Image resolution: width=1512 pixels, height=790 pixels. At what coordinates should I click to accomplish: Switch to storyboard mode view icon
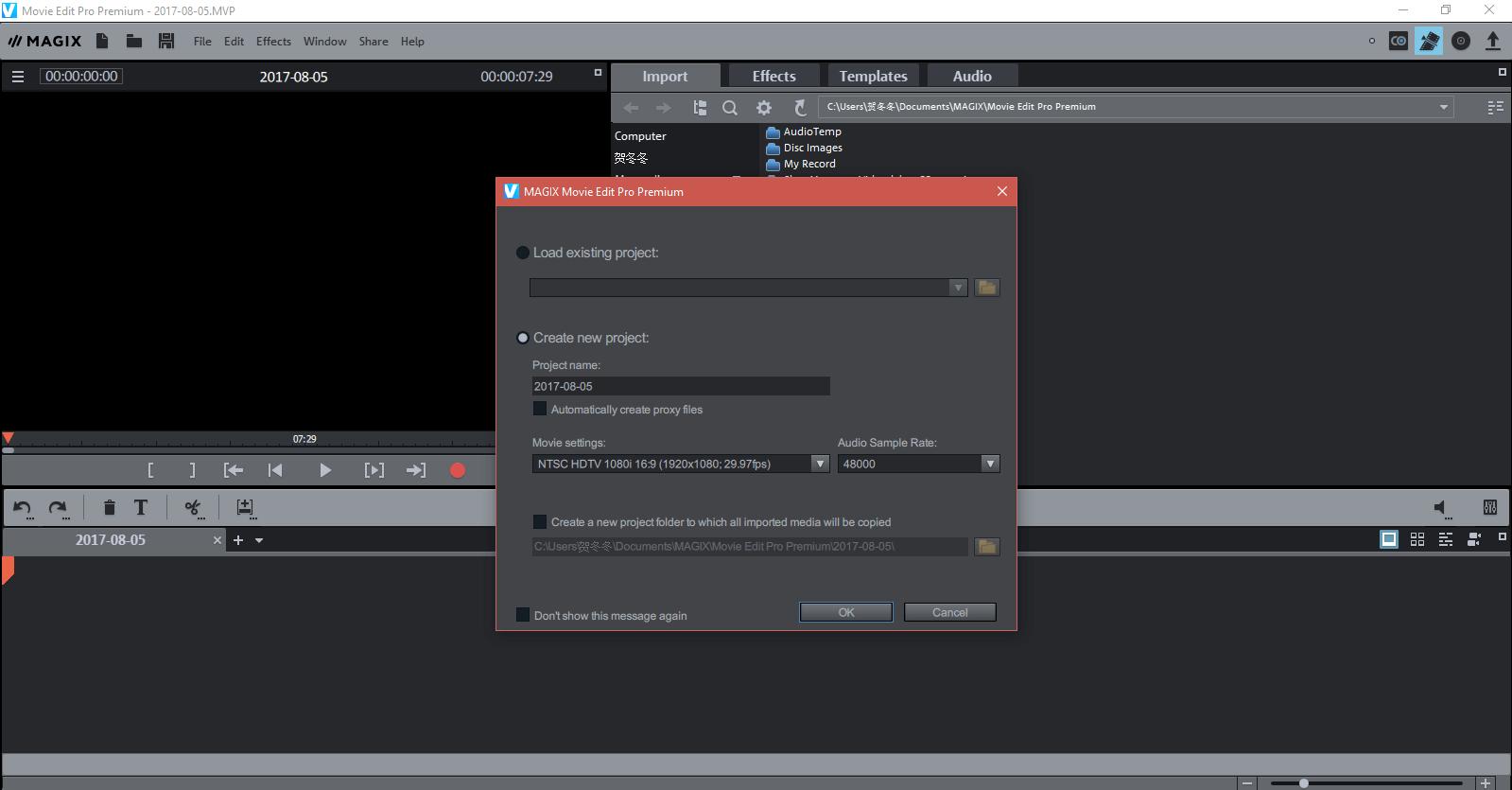click(x=1389, y=539)
